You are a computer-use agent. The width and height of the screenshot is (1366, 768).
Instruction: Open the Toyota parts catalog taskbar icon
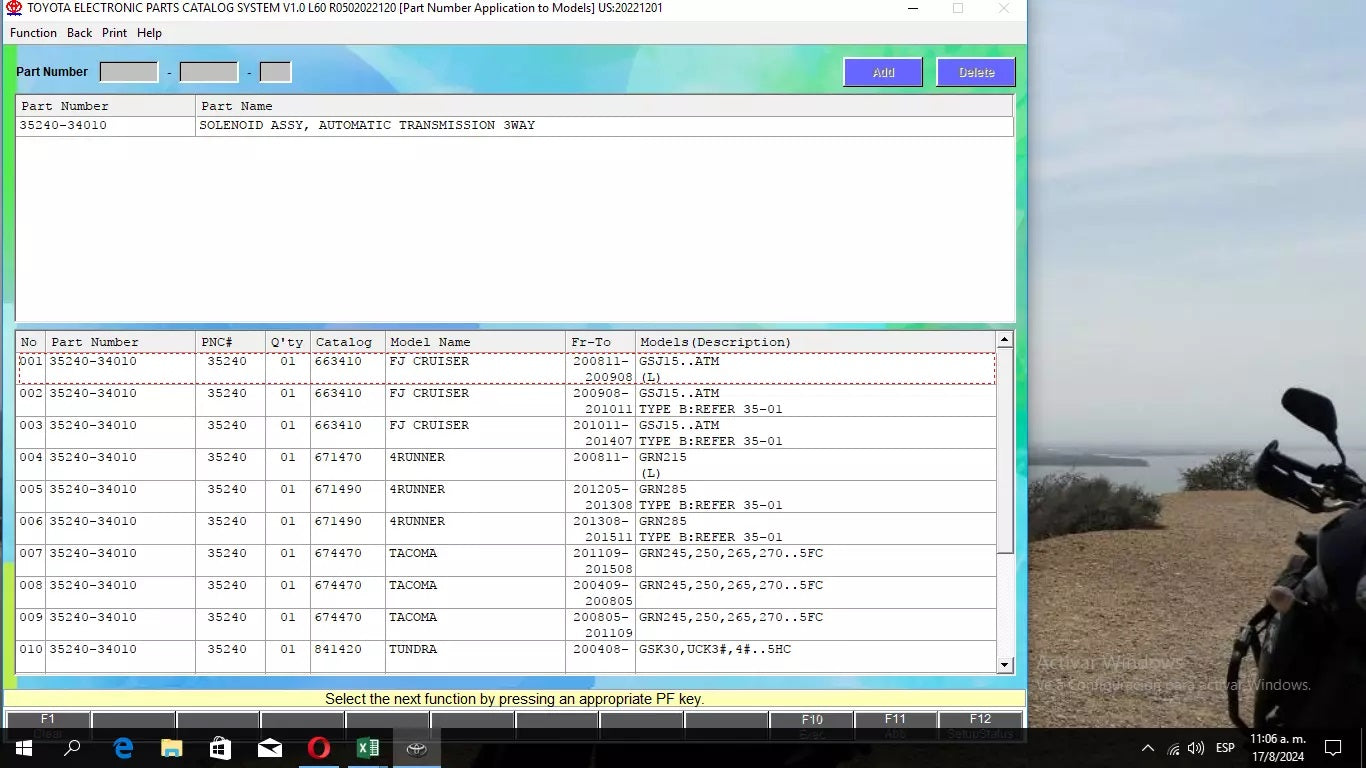(x=416, y=748)
